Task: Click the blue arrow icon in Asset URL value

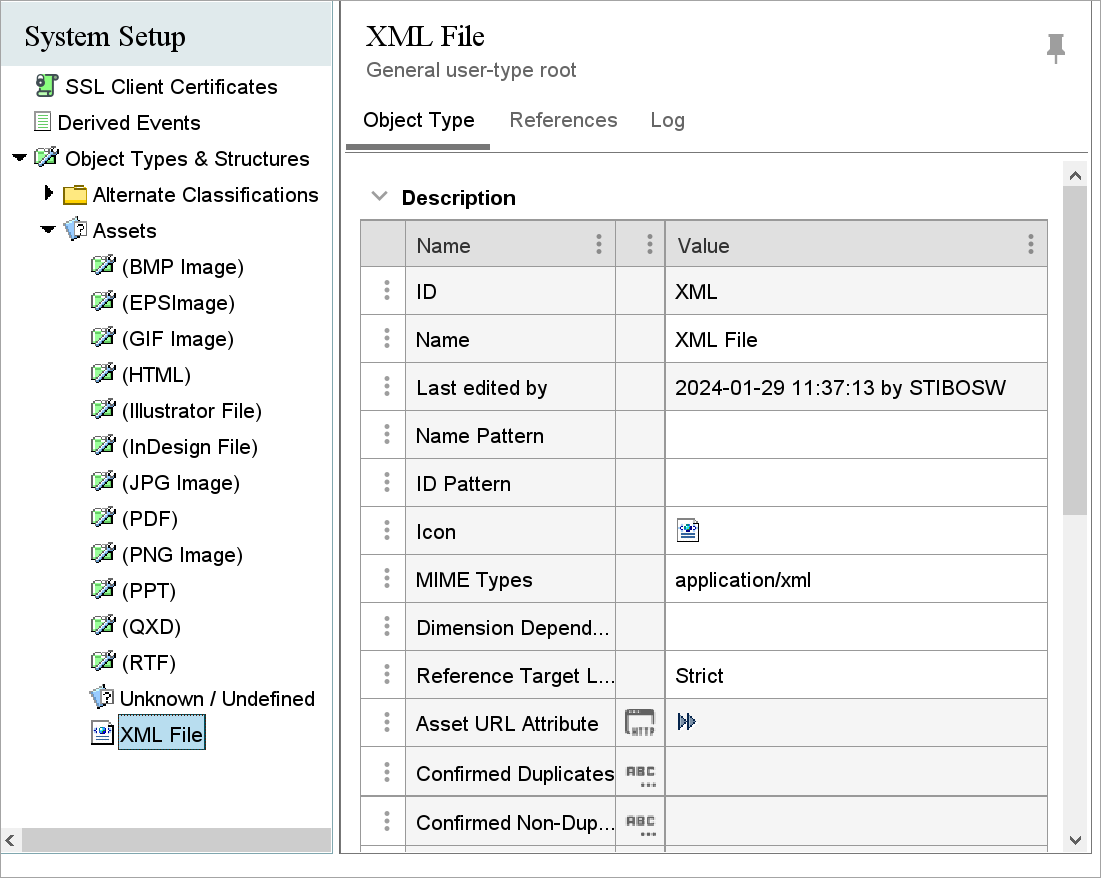Action: click(x=686, y=722)
